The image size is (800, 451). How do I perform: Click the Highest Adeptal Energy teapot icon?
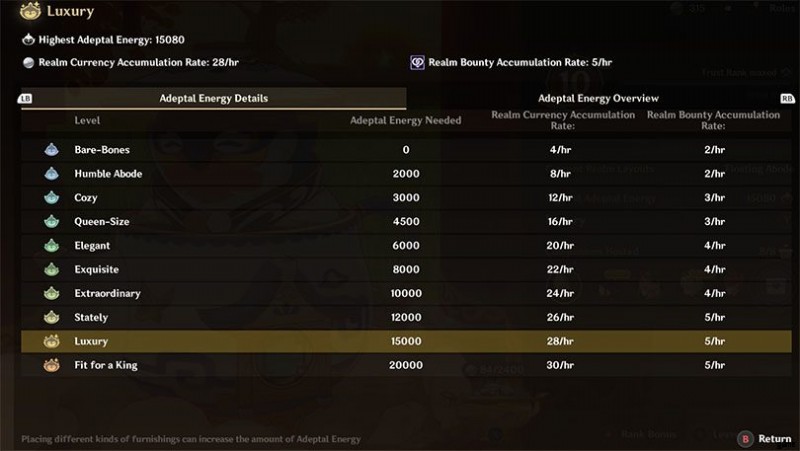(x=29, y=39)
